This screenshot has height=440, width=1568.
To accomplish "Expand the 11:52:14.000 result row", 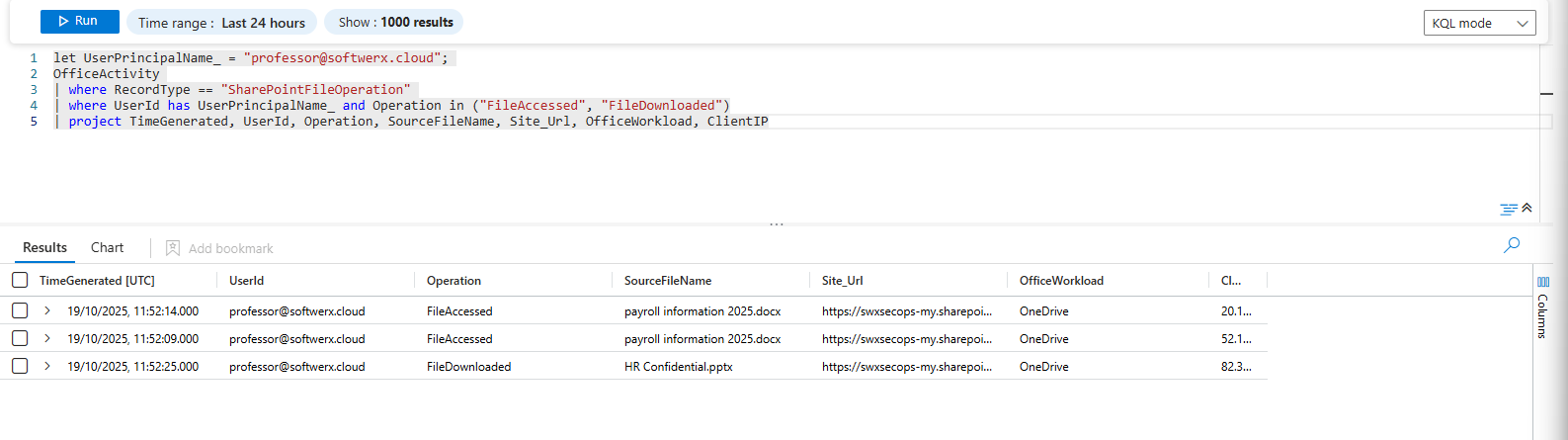I will 46,310.
